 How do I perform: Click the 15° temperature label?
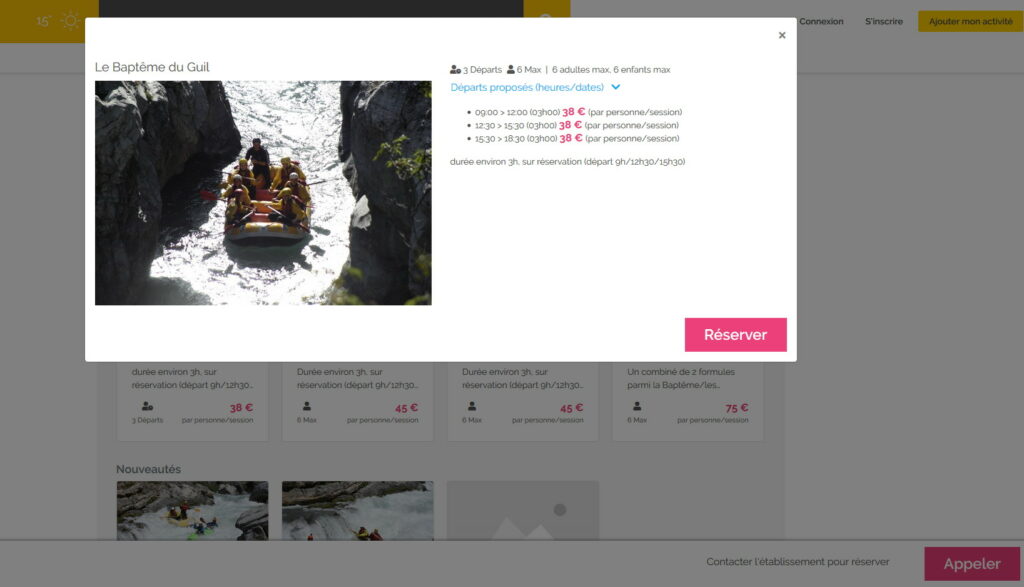click(43, 21)
